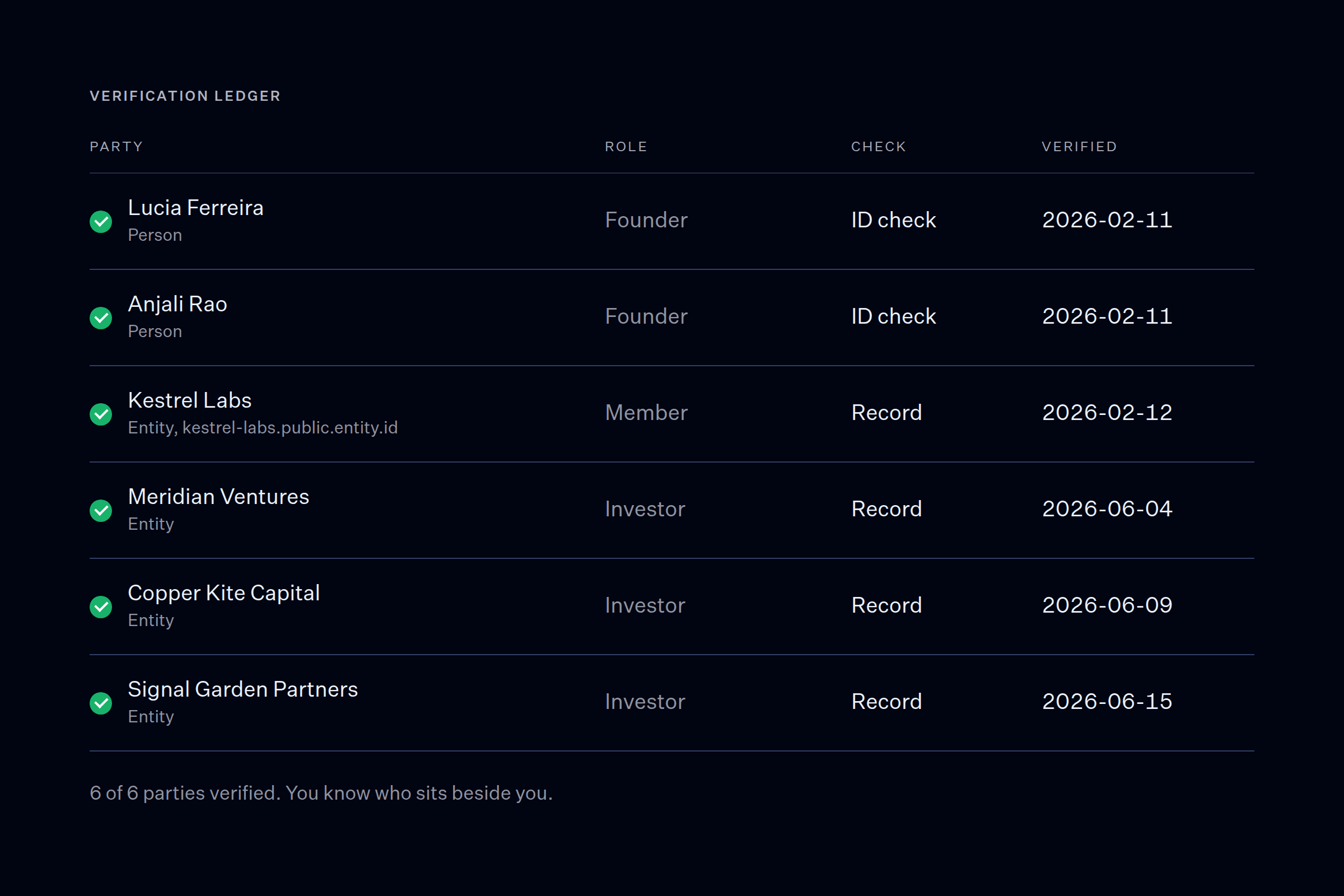
Task: Click the verified date 2026-06-15
Action: [1108, 702]
